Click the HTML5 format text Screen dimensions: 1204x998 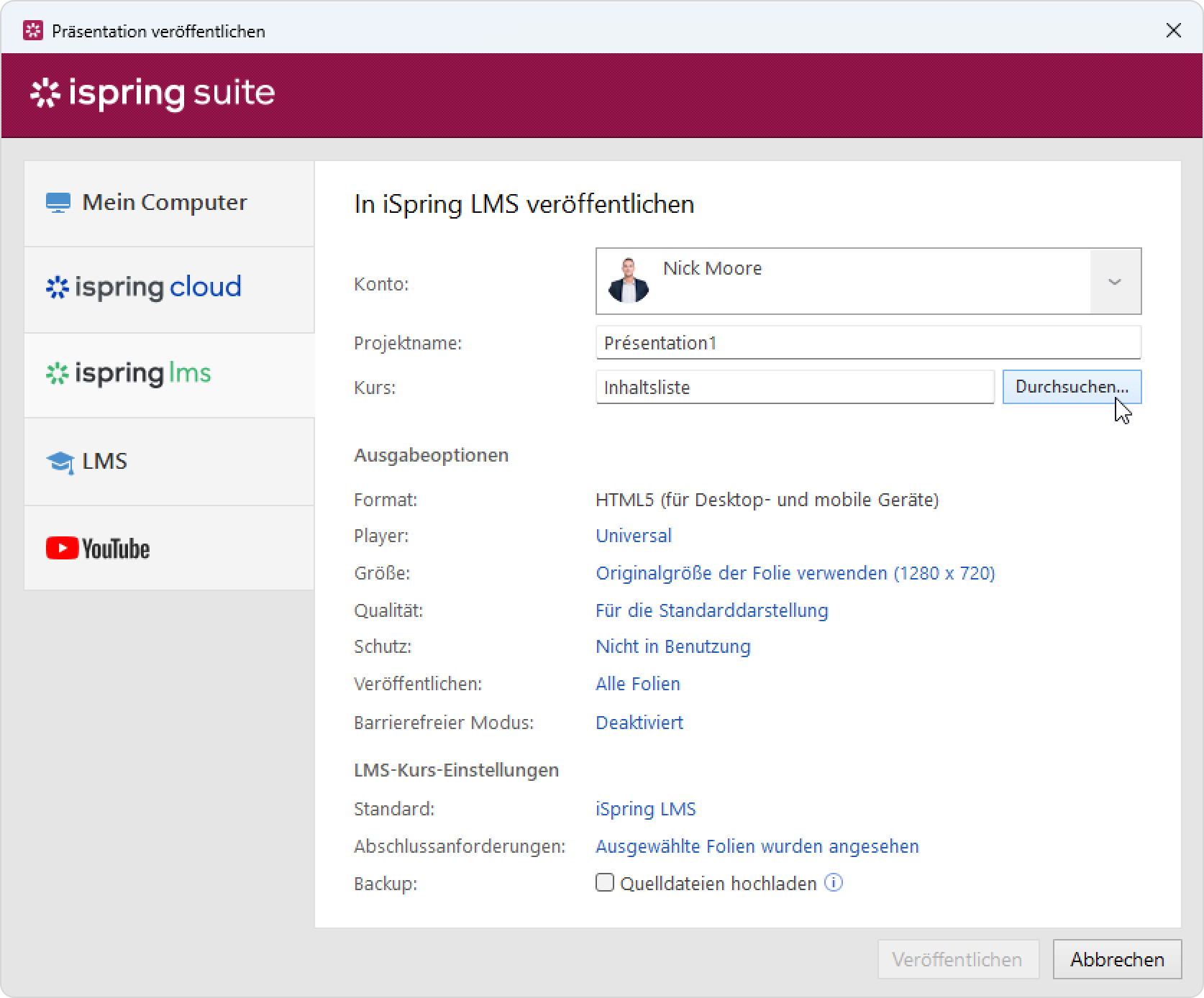click(767, 500)
